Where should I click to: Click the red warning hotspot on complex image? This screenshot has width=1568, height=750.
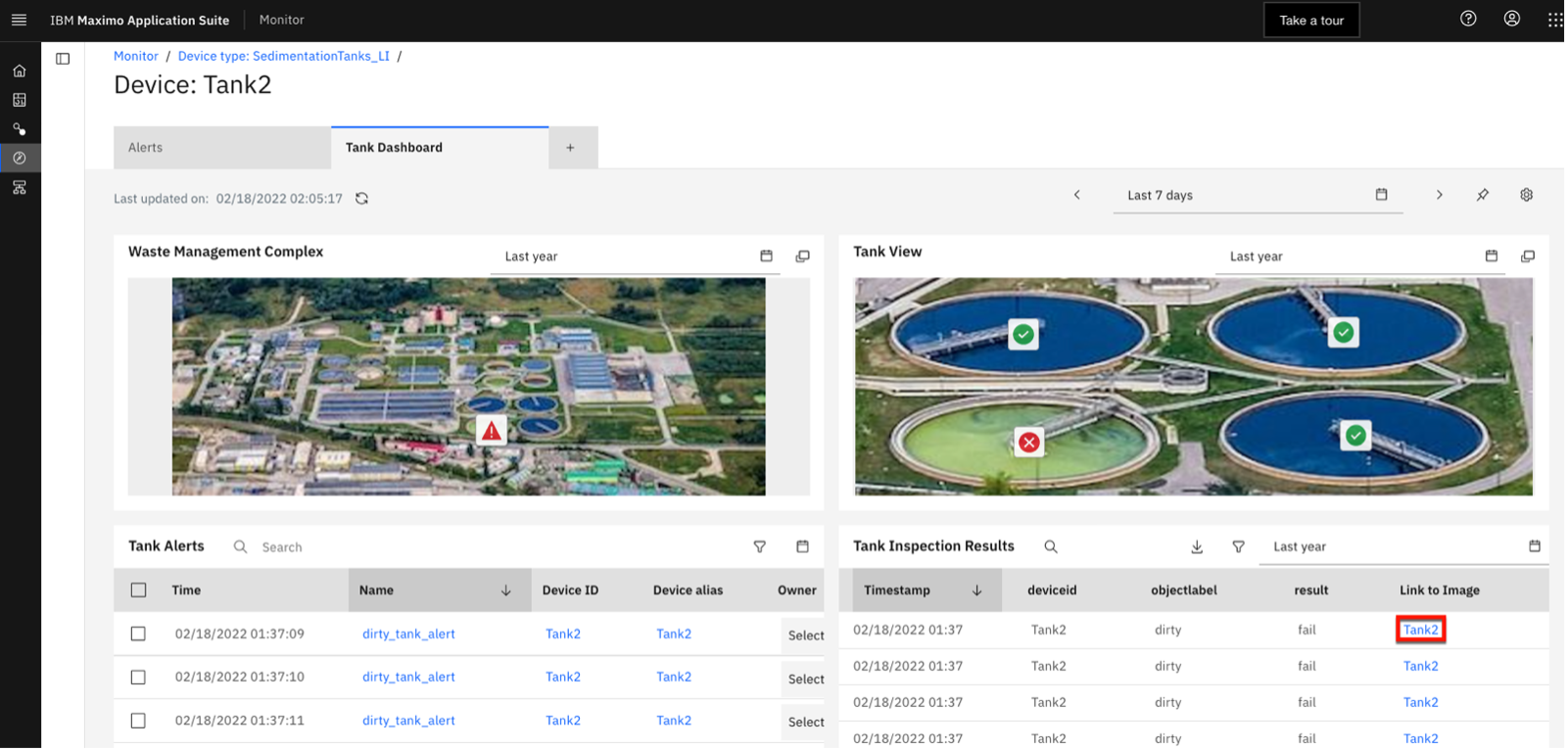click(492, 431)
